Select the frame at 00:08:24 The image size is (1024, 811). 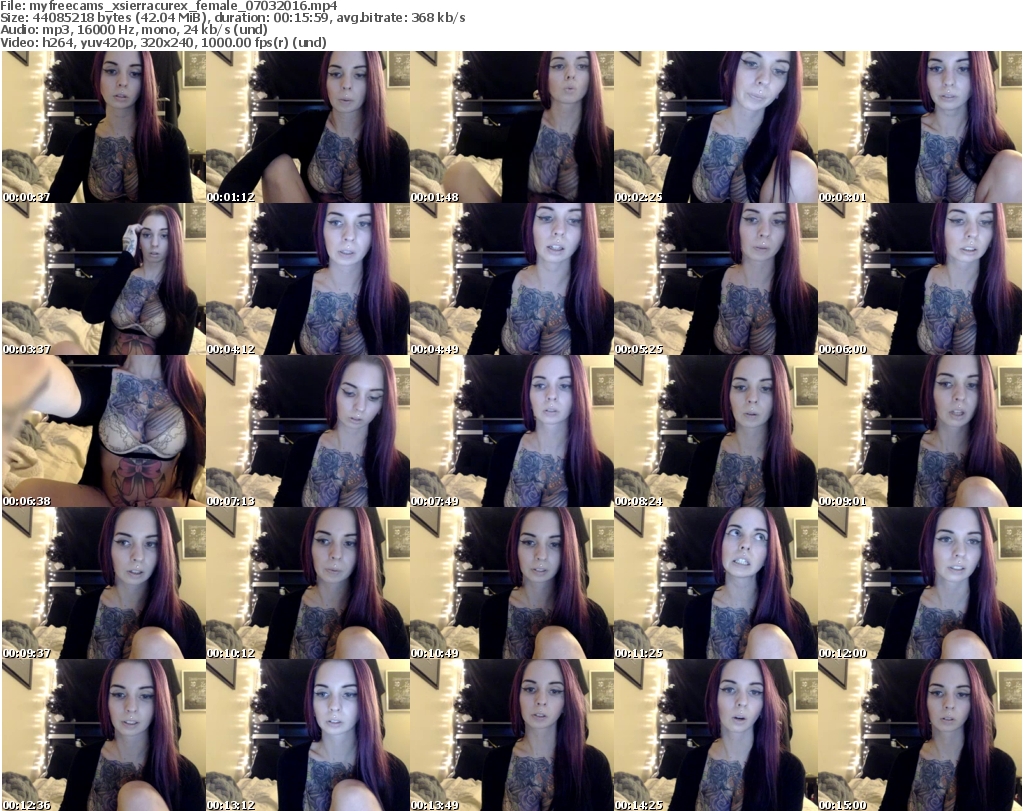click(x=715, y=431)
